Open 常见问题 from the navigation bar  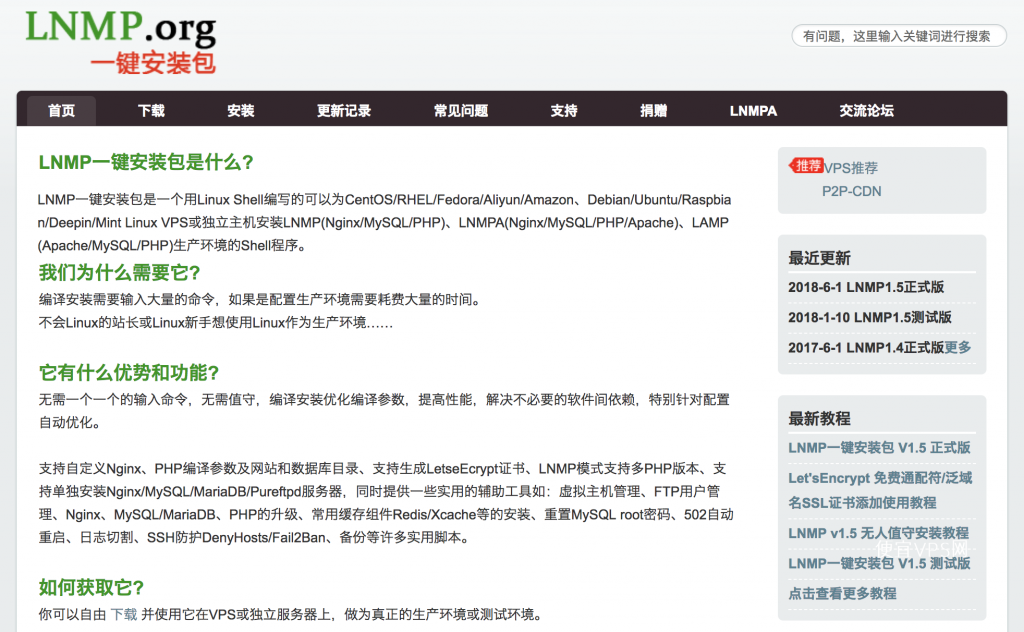tap(461, 110)
